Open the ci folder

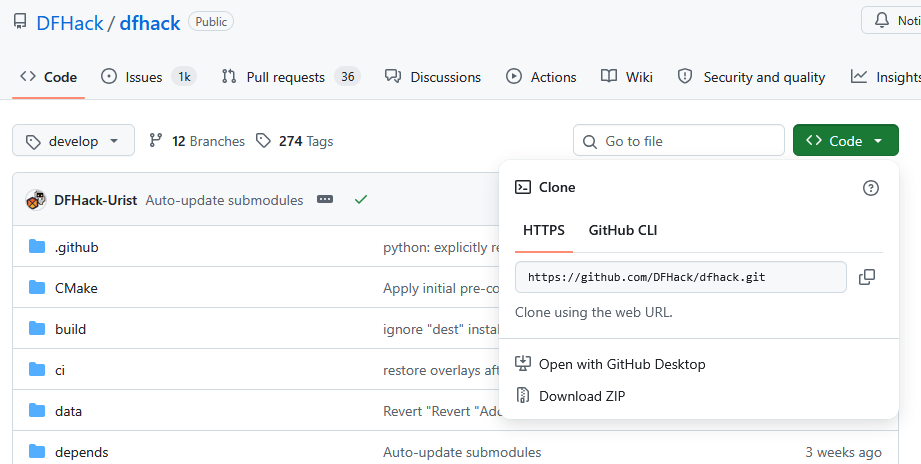tap(60, 371)
